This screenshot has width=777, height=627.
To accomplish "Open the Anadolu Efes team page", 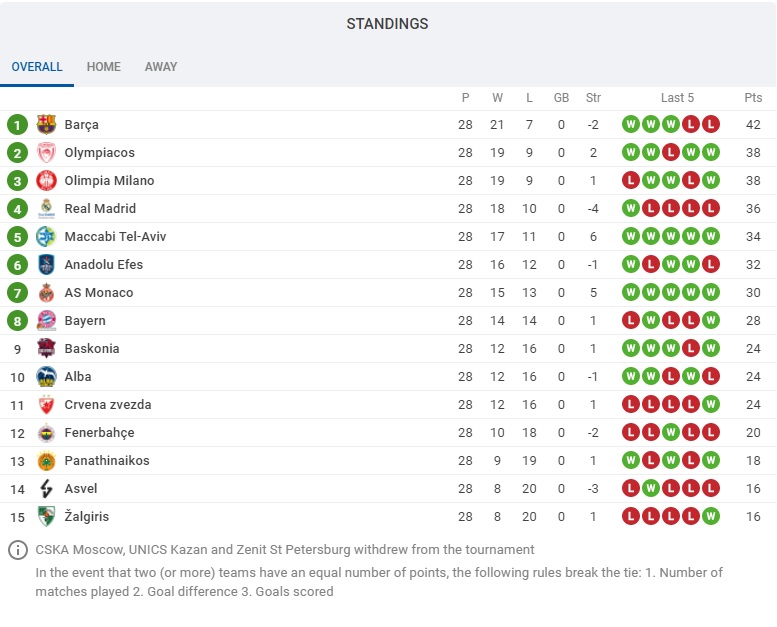I will pyautogui.click(x=104, y=265).
